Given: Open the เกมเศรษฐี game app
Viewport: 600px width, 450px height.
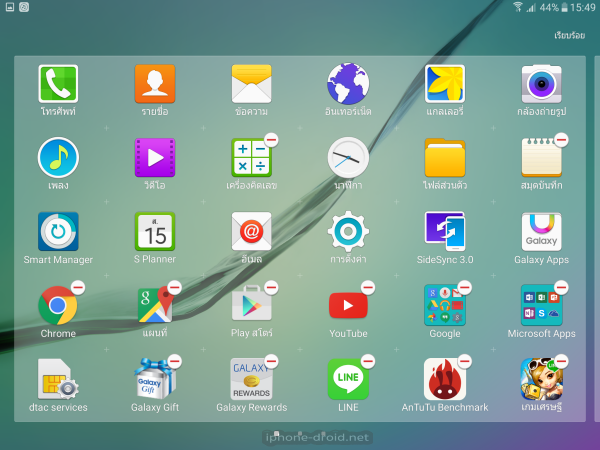Looking at the screenshot, I should 541,379.
